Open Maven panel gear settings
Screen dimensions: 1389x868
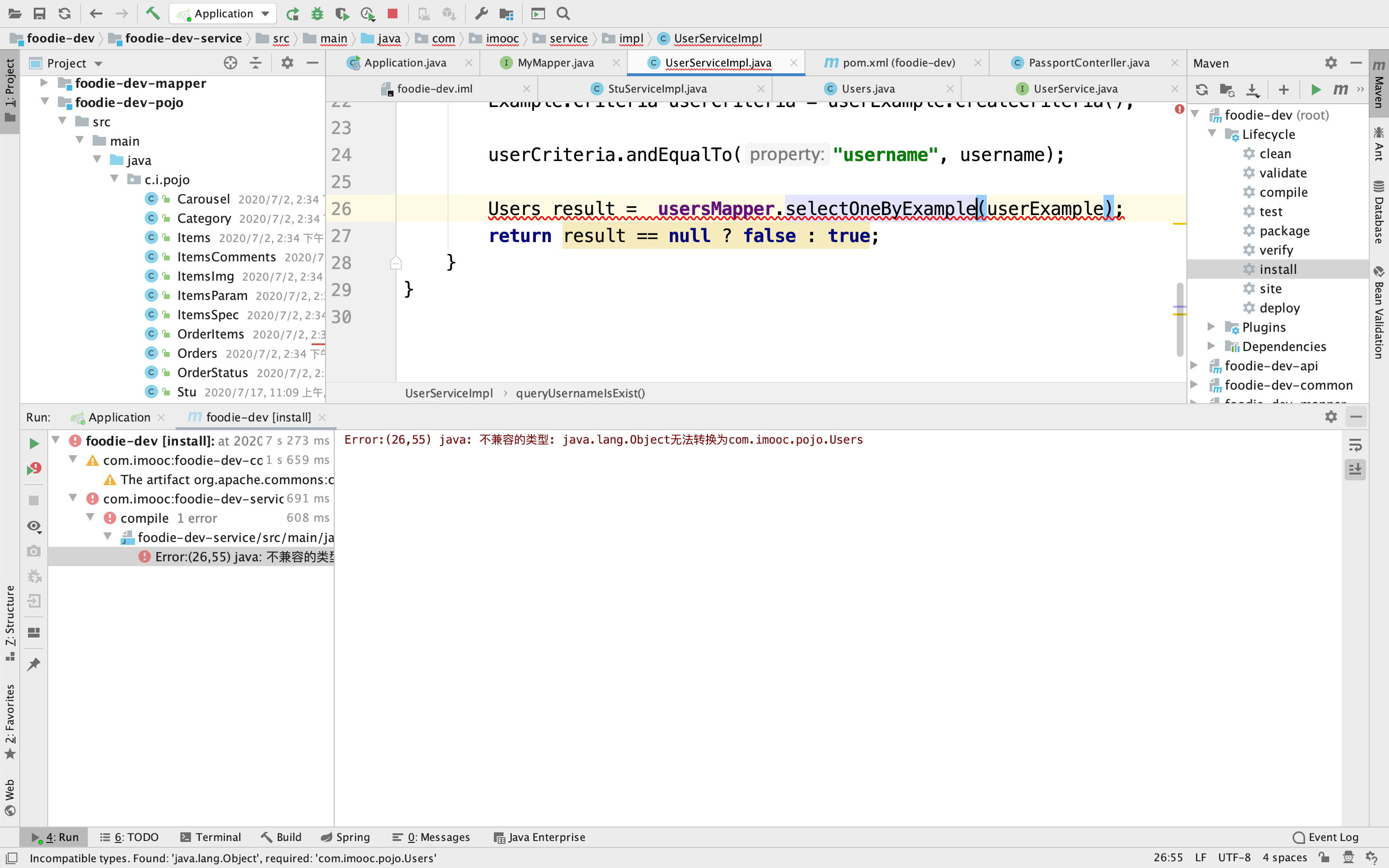[1331, 63]
